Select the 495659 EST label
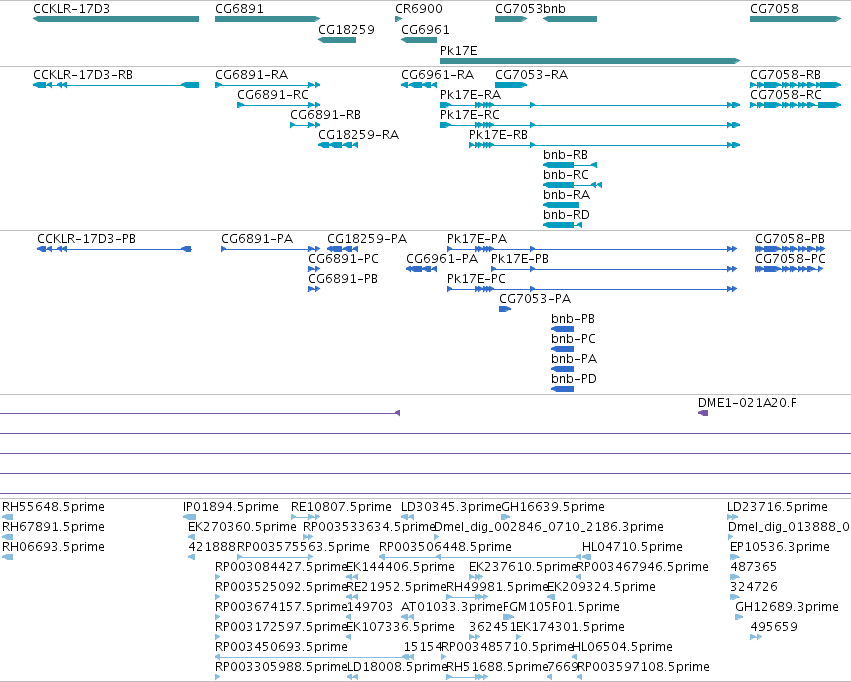The width and height of the screenshot is (851, 682). [774, 627]
